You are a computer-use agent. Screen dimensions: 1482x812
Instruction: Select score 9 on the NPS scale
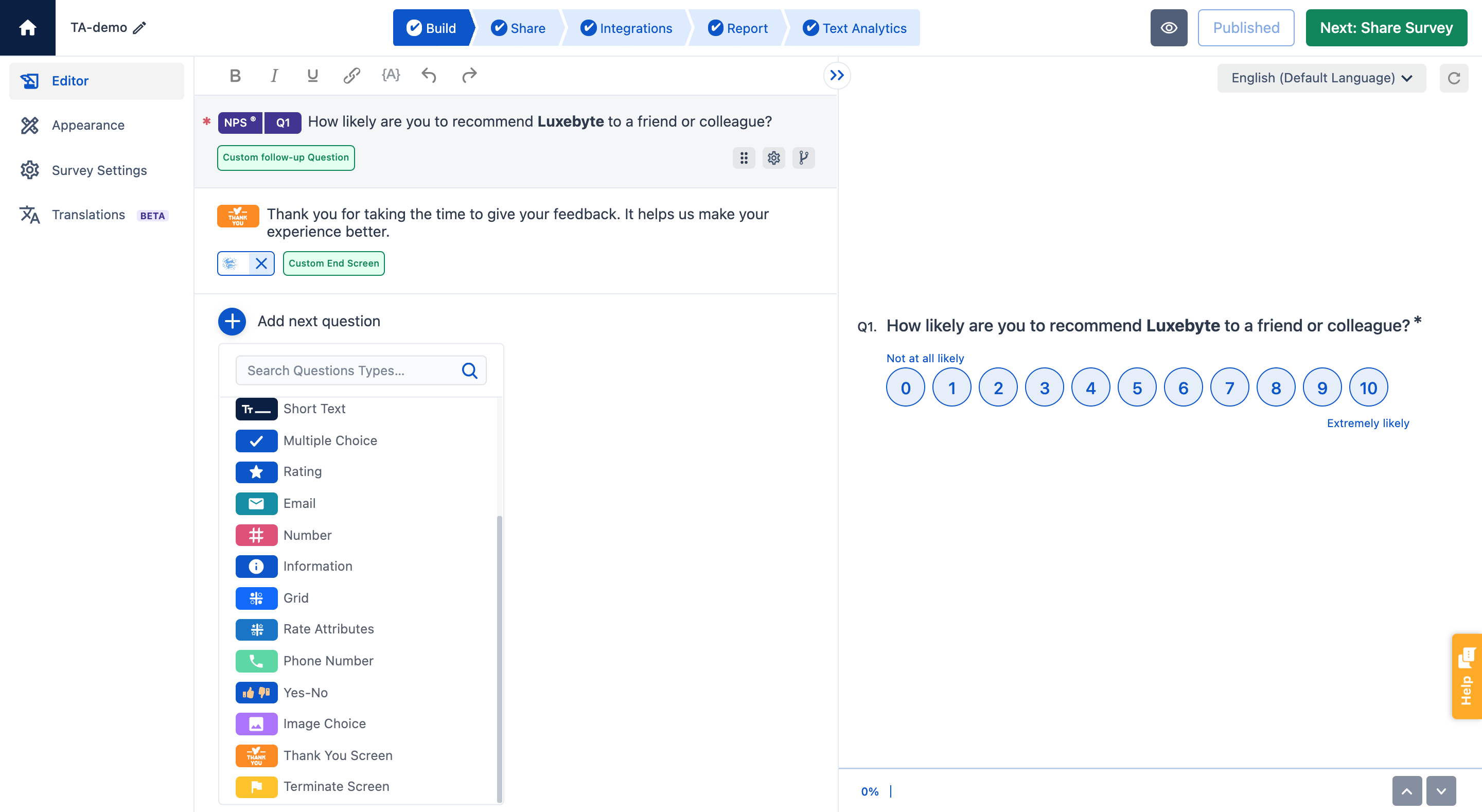1322,387
